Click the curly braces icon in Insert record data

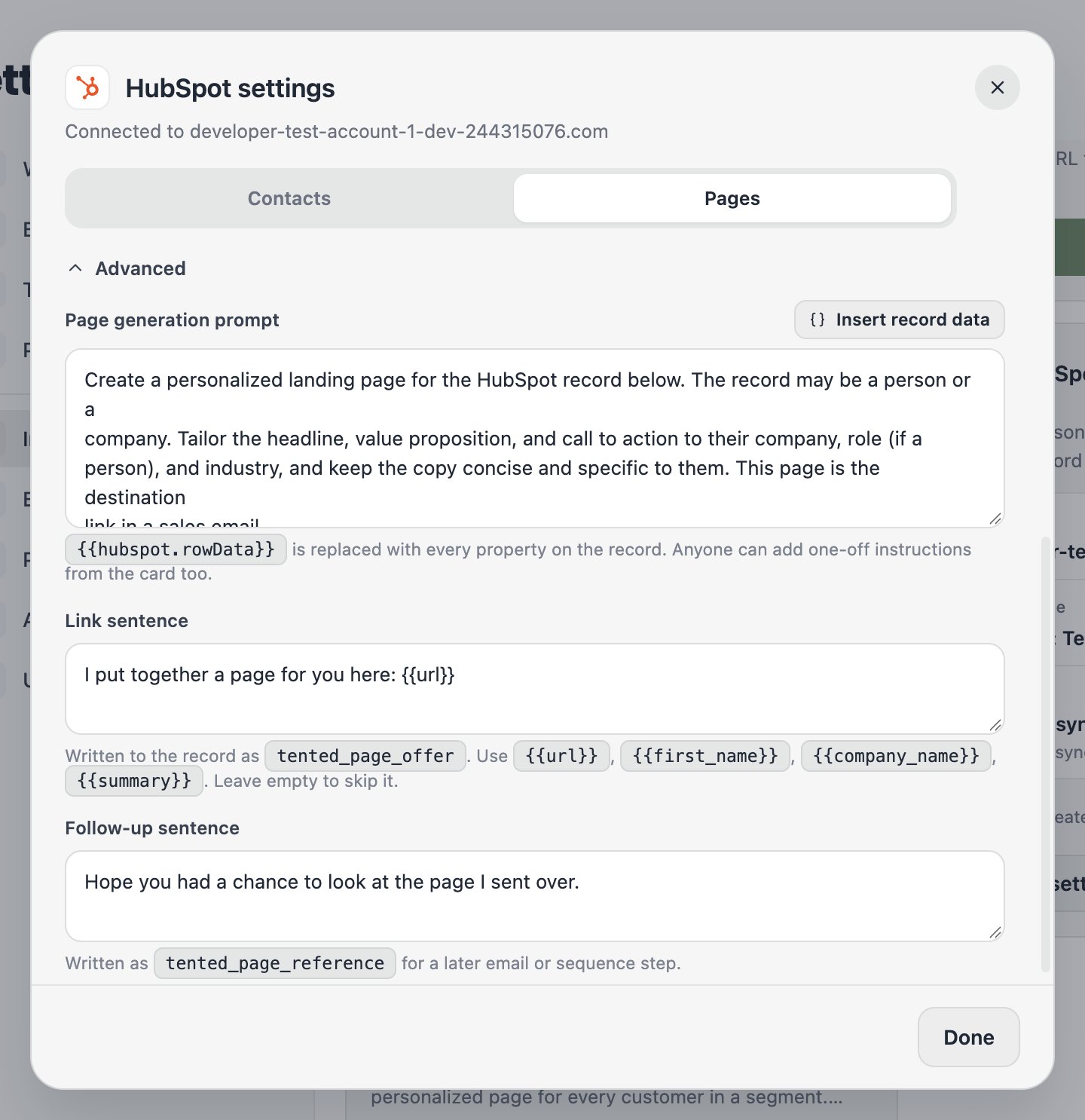[818, 320]
